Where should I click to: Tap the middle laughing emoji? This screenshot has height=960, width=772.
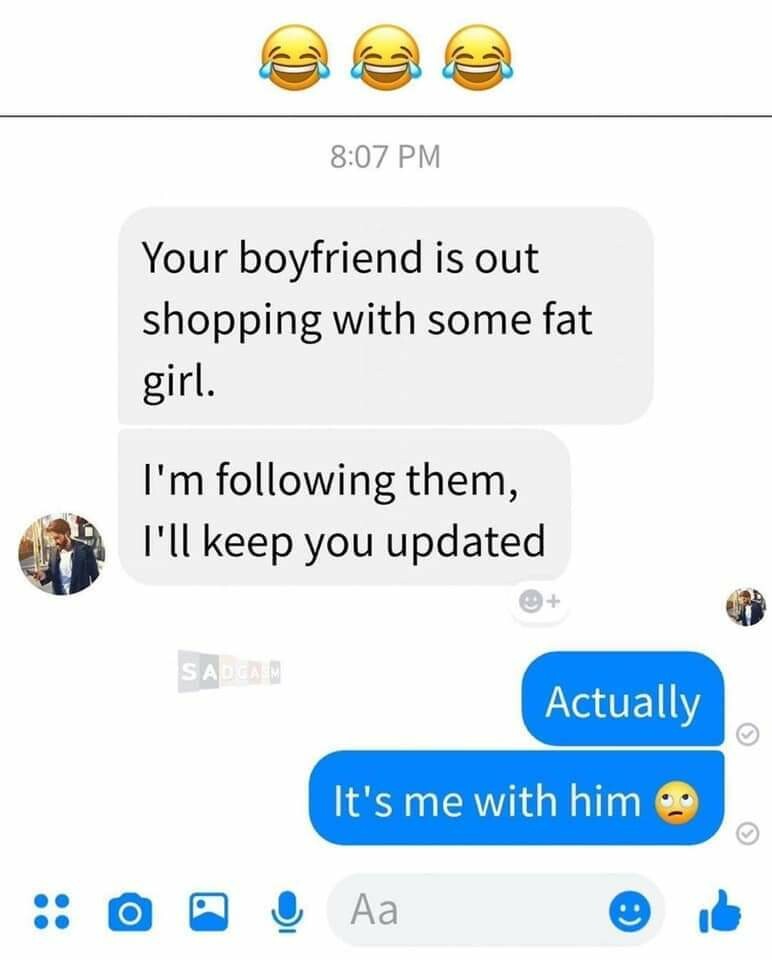point(386,58)
